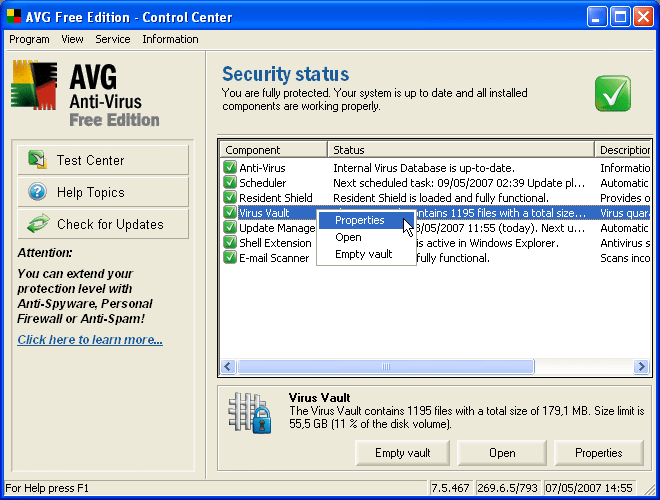Sort by the Description column header
The image size is (660, 500).
(623, 150)
